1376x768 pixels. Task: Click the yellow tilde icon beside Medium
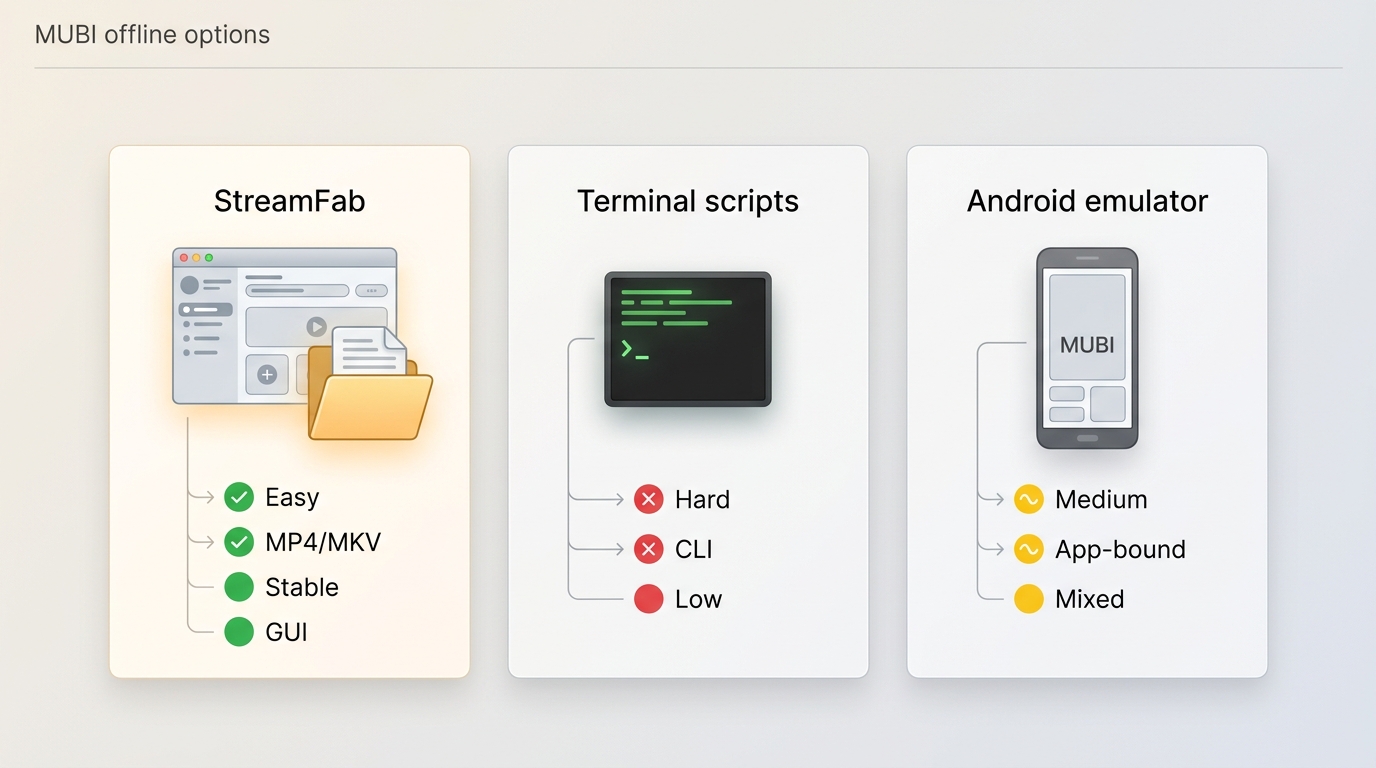coord(1029,499)
